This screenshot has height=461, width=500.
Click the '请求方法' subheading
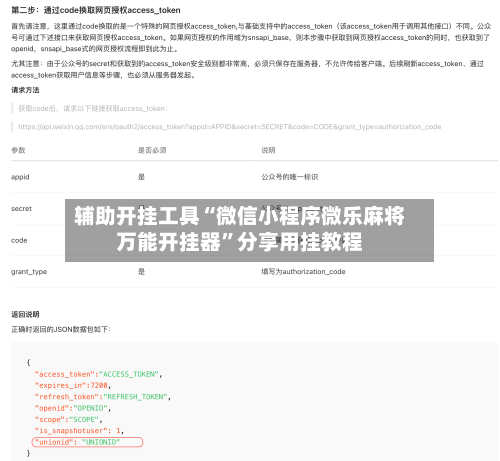pyautogui.click(x=25, y=90)
